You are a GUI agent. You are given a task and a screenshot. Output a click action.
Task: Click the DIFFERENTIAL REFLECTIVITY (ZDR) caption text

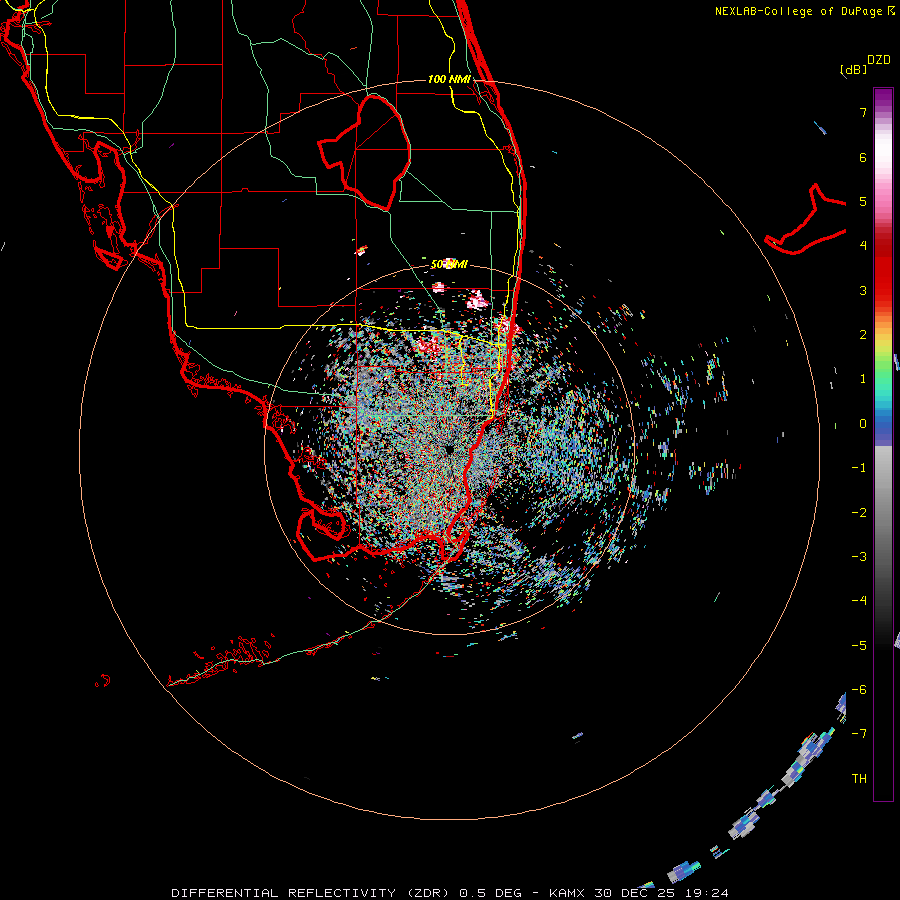pos(313,893)
